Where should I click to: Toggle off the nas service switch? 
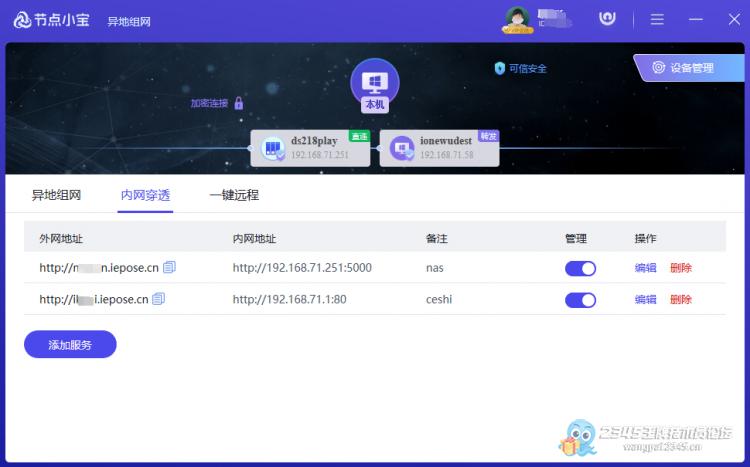pyautogui.click(x=580, y=268)
